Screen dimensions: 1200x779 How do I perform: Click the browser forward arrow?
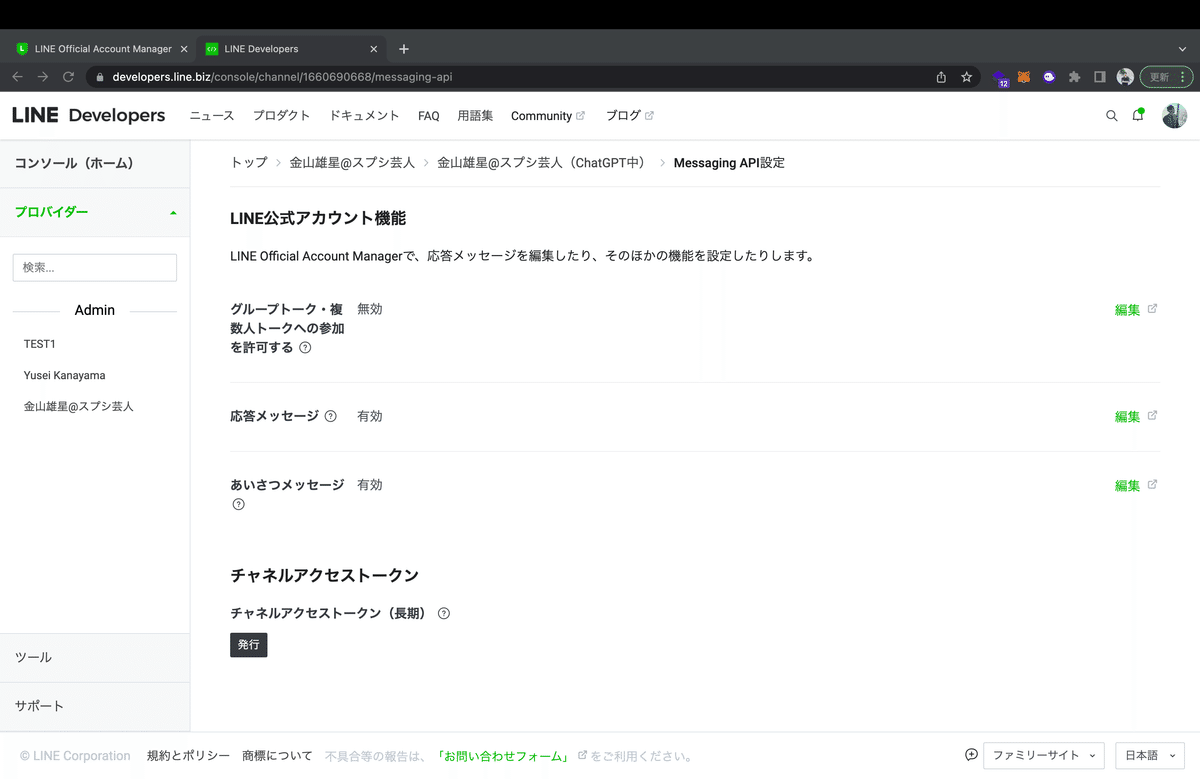point(43,77)
